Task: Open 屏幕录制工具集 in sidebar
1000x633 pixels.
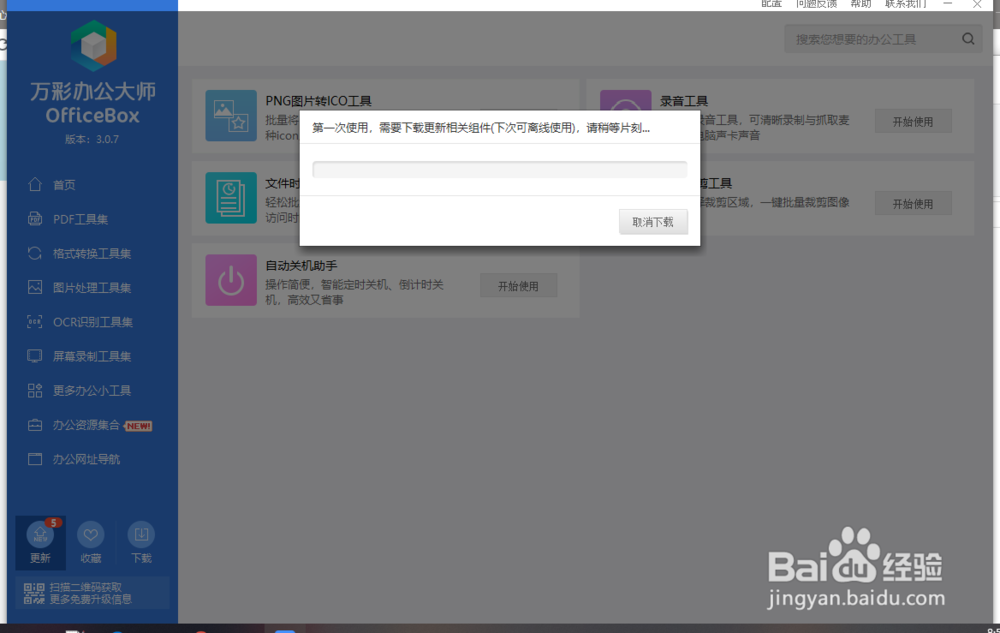Action: pos(92,356)
